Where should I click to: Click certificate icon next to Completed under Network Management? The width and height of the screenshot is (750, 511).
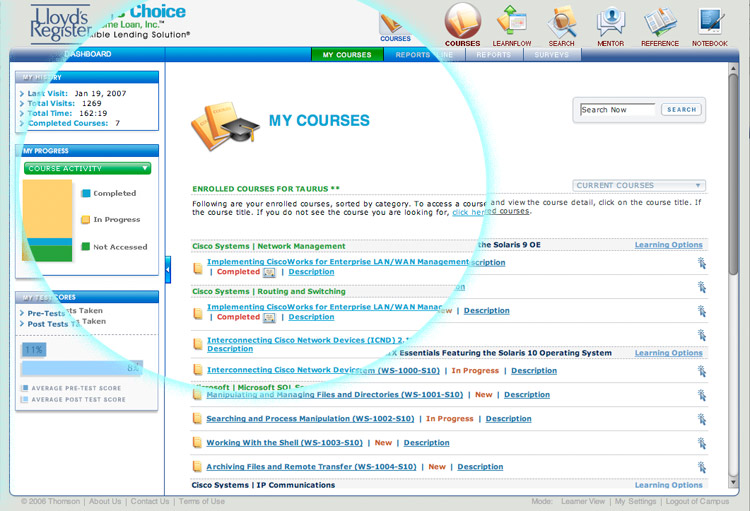click(x=269, y=272)
